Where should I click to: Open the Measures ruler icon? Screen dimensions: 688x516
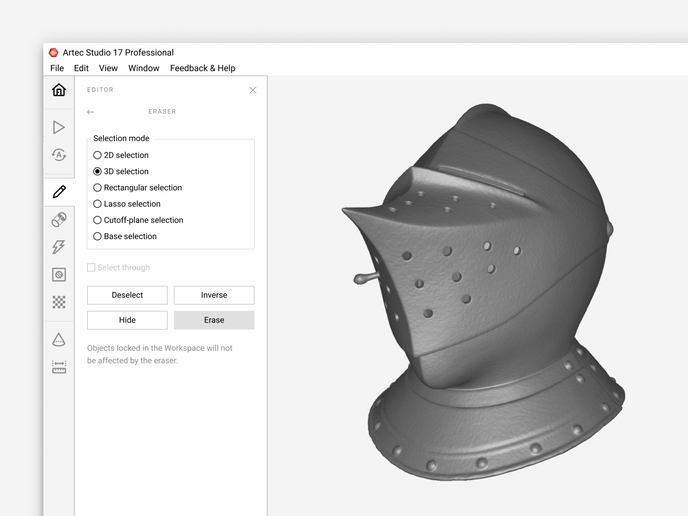pos(59,367)
